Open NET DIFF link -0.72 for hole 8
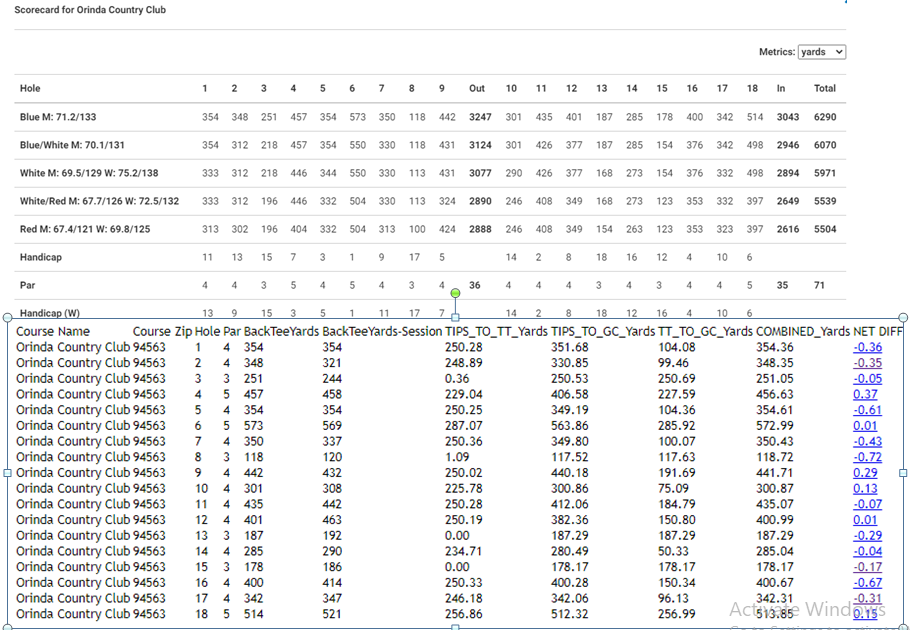 click(x=867, y=457)
